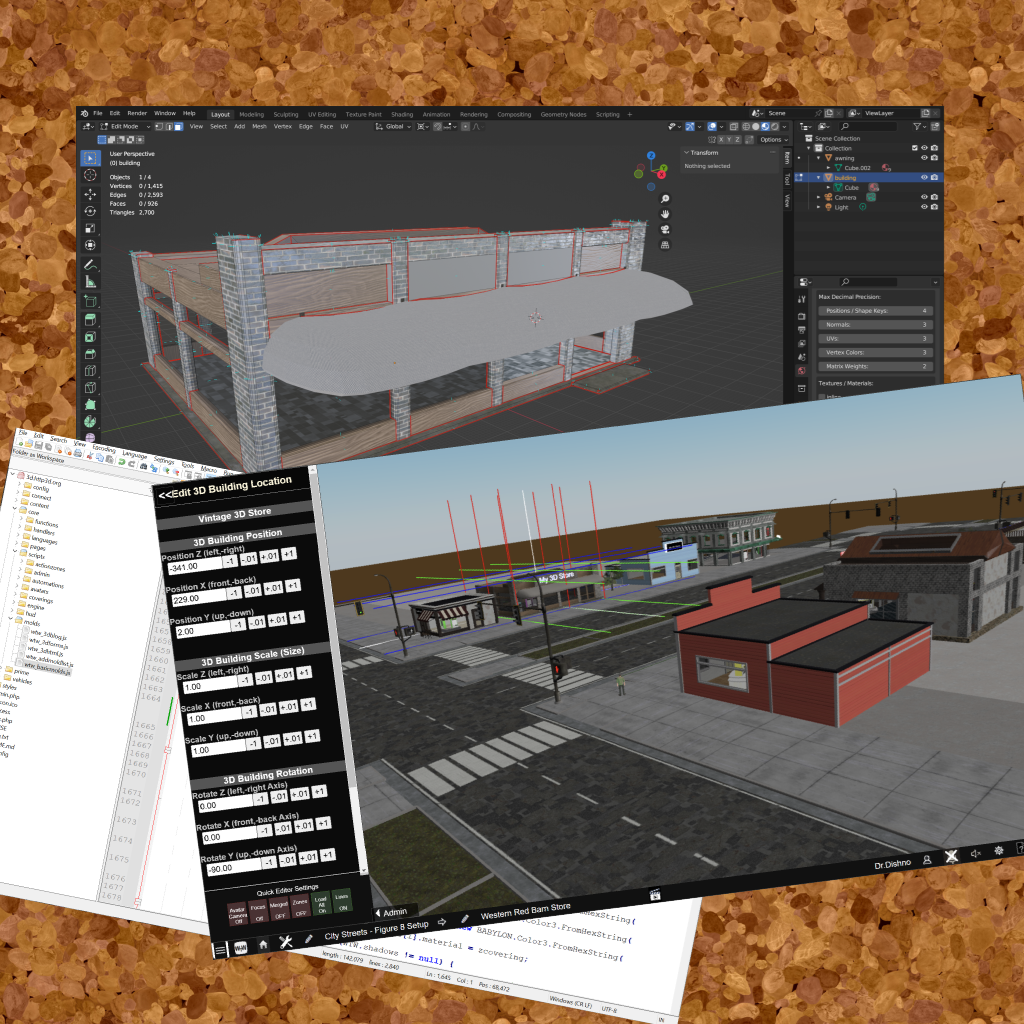Image resolution: width=1024 pixels, height=1024 pixels.
Task: Hide the building object with eye icon
Action: click(924, 178)
